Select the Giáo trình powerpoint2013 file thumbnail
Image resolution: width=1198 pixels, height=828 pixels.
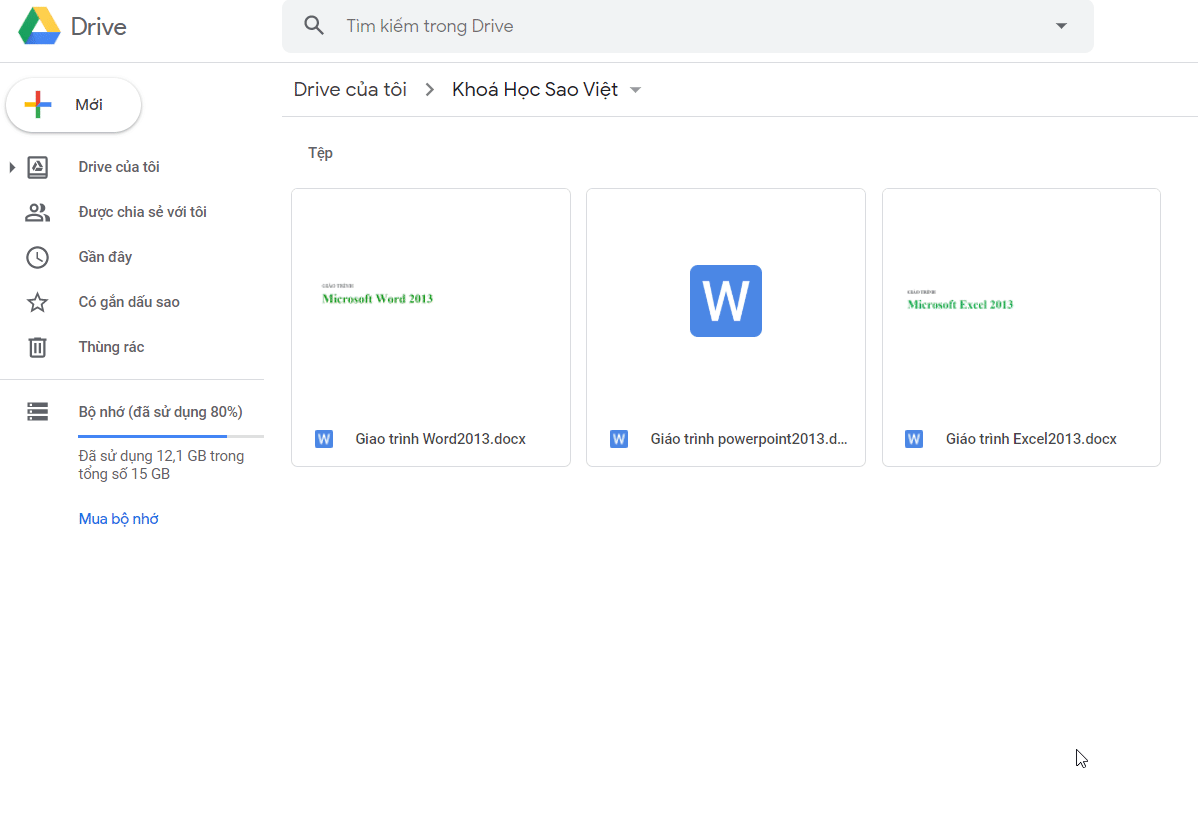[x=726, y=301]
